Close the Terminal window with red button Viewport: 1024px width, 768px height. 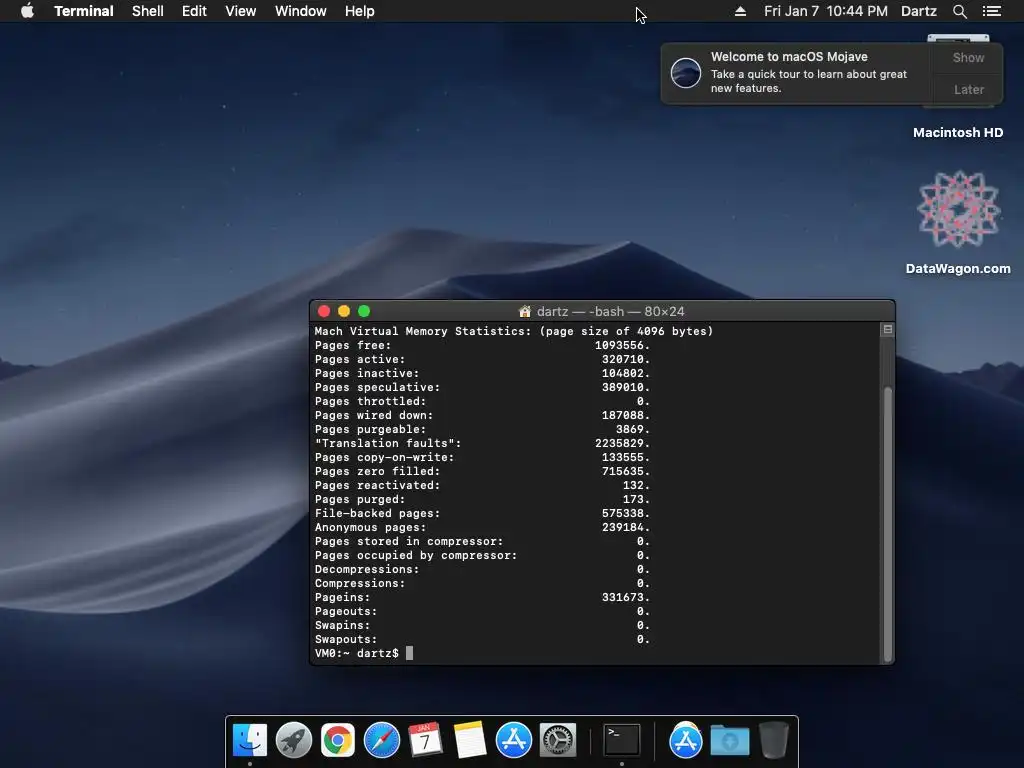324,312
